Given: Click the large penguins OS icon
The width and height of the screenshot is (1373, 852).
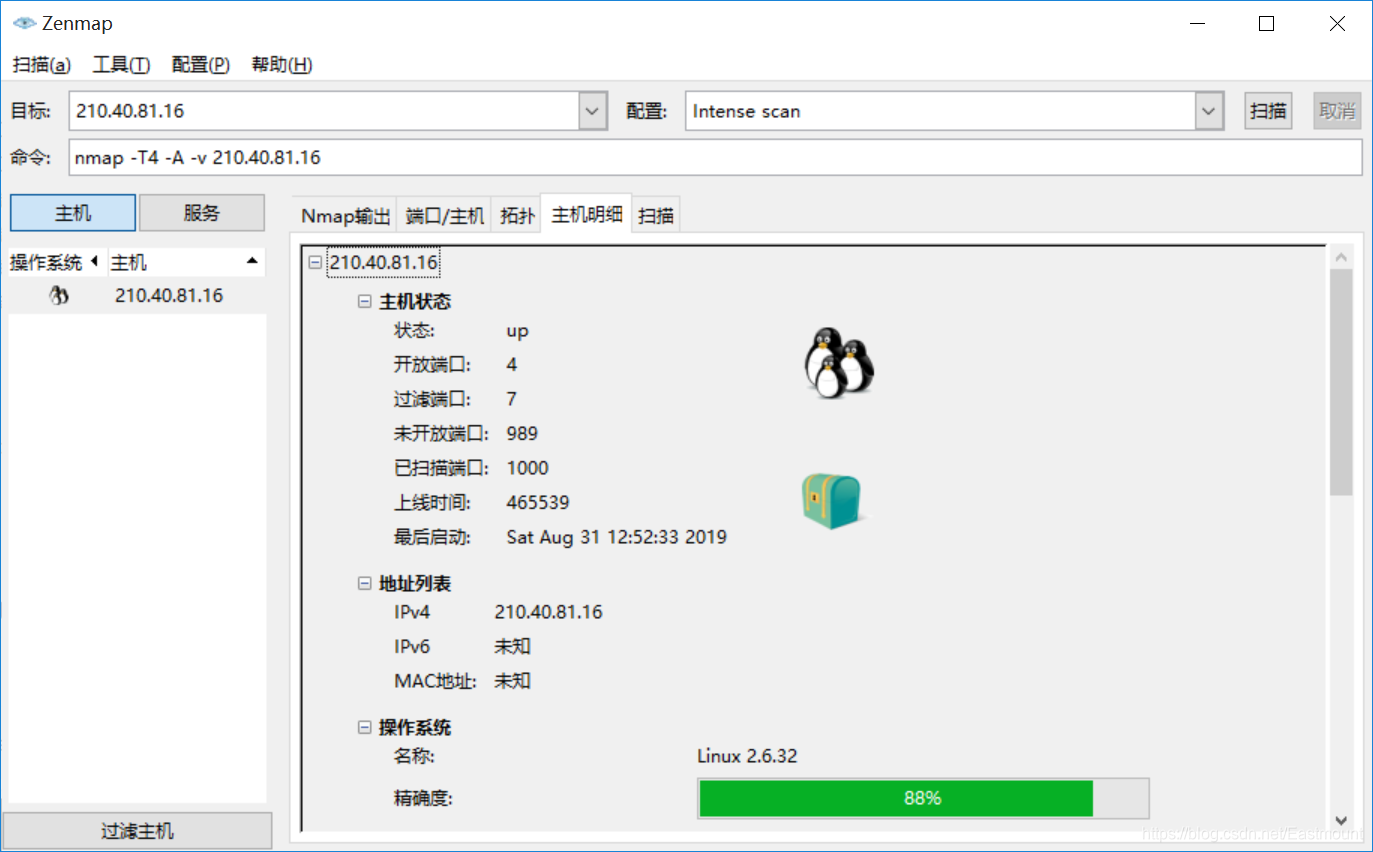Looking at the screenshot, I should pos(839,364).
